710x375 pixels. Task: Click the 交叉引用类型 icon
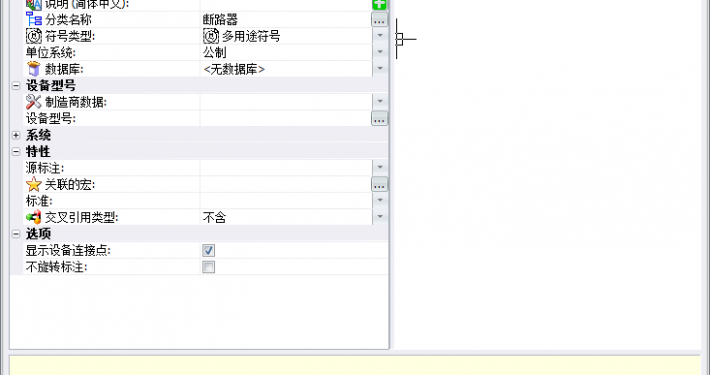tap(34, 217)
